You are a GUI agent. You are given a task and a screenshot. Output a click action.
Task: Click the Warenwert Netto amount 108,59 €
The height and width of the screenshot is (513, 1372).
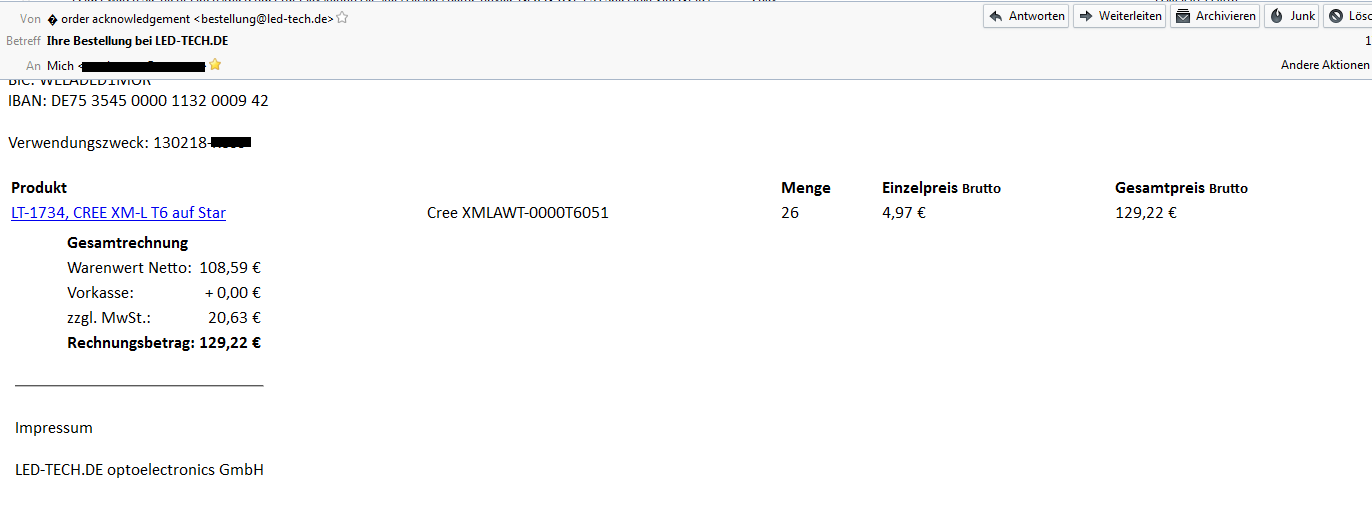tap(230, 268)
